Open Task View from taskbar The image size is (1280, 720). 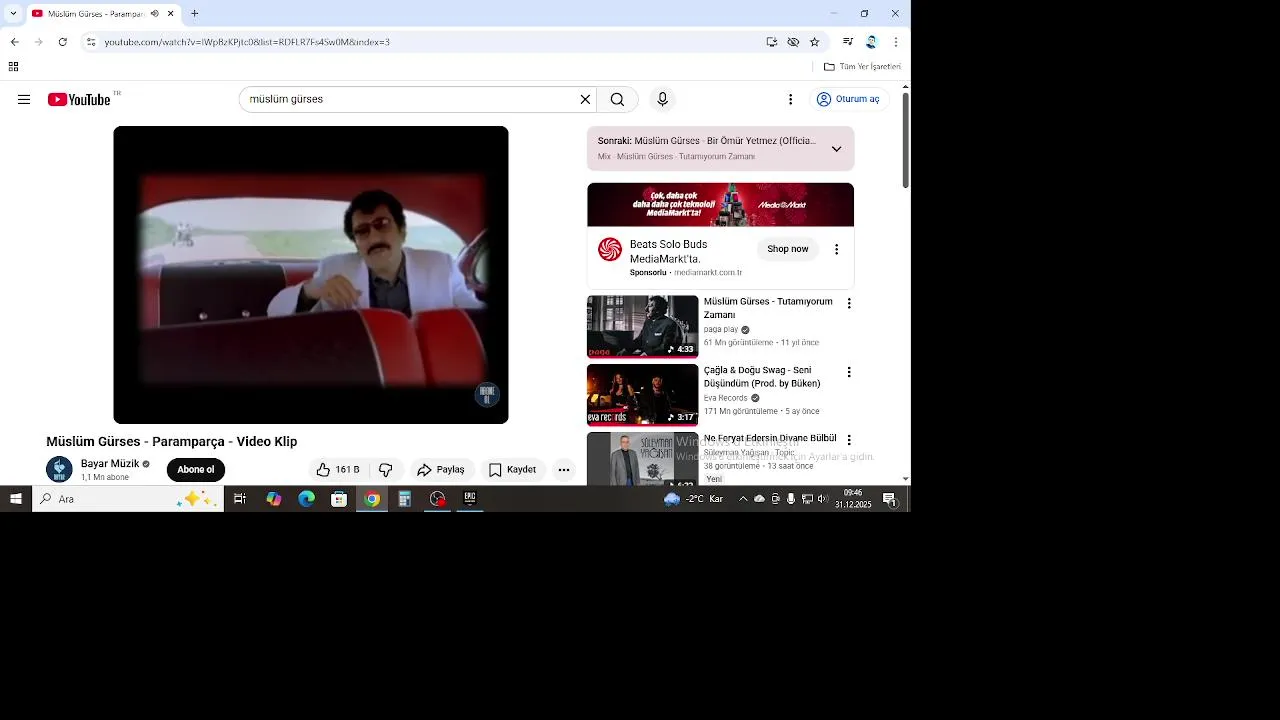click(x=240, y=499)
